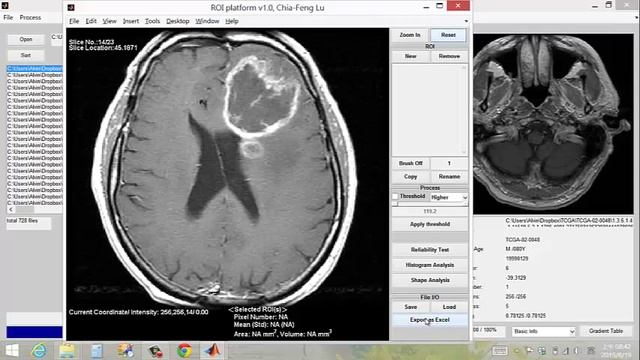The width and height of the screenshot is (640, 360).
Task: Click Sort button below Open
Action: pyautogui.click(x=26, y=55)
